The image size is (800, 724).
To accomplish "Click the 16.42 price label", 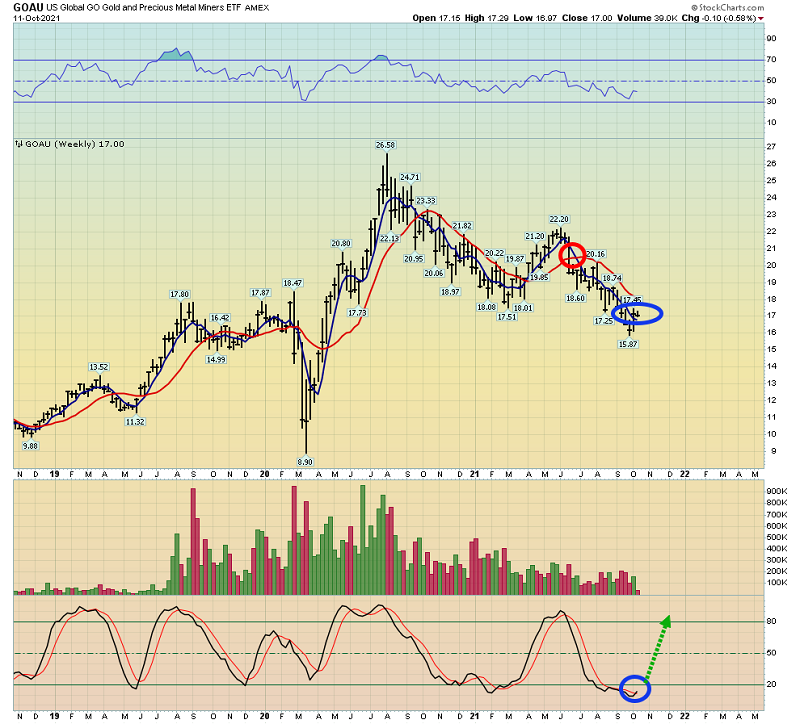I will (x=220, y=318).
